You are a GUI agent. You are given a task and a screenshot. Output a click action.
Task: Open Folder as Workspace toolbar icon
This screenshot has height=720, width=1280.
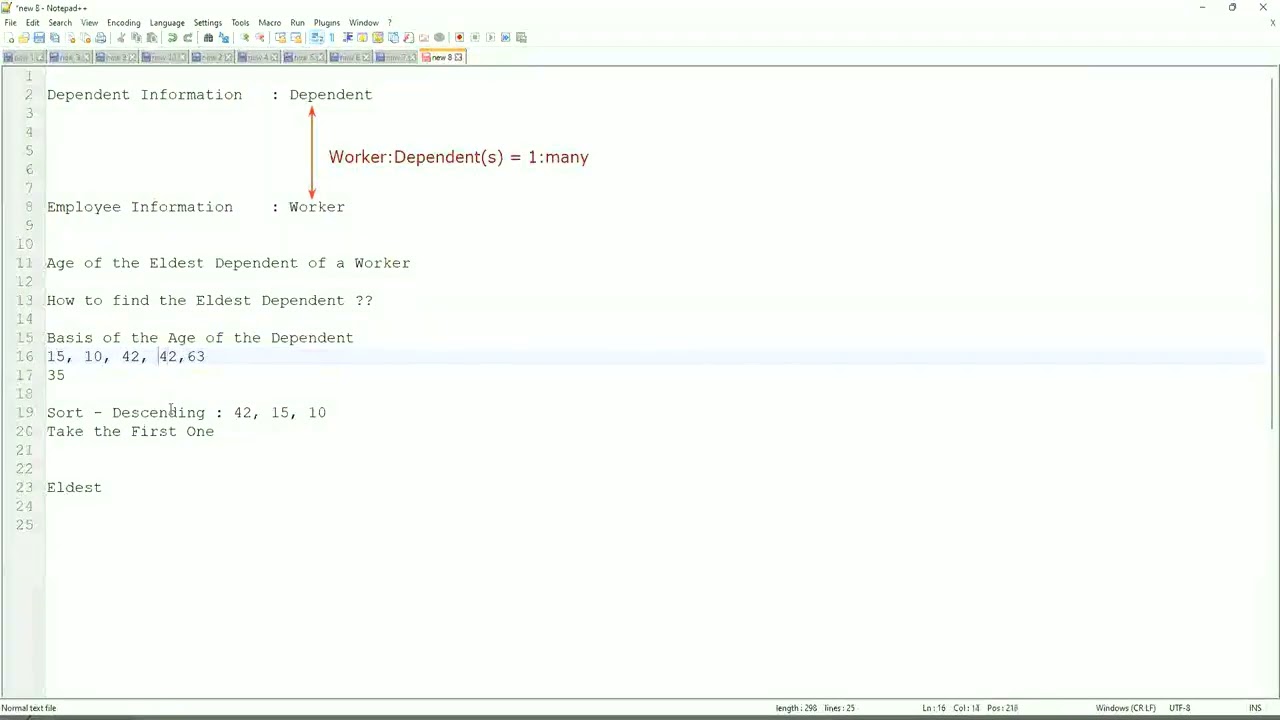pos(424,38)
